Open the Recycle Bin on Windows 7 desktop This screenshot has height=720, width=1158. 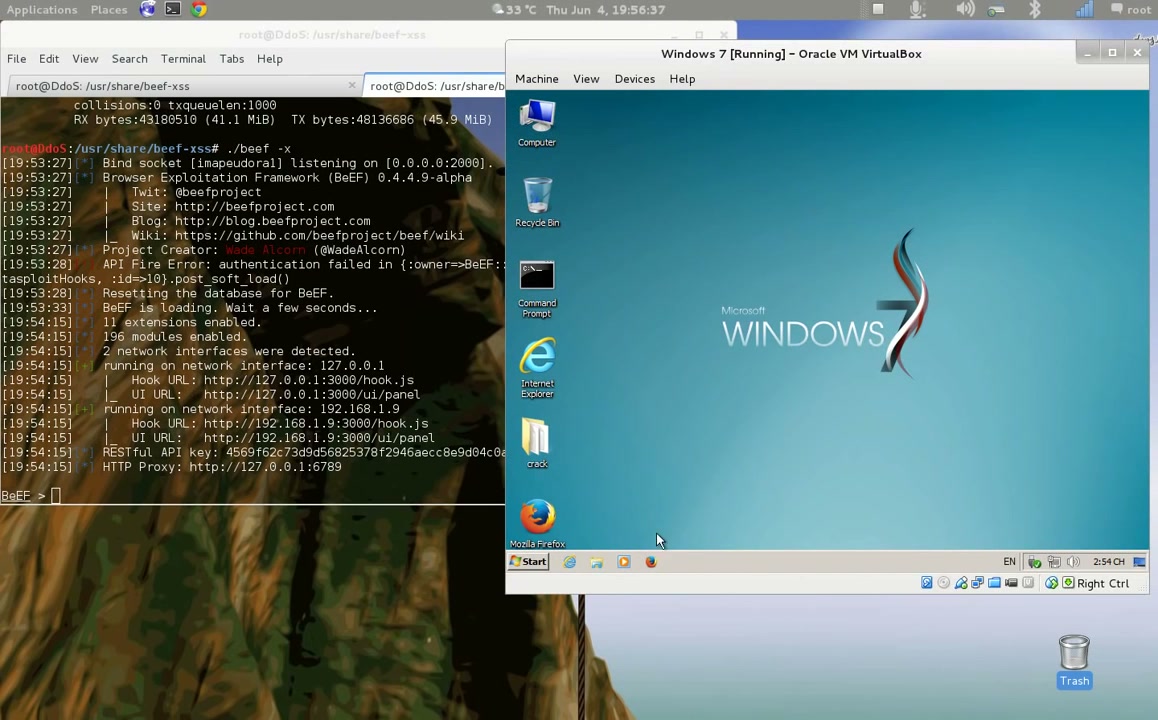coord(537,202)
